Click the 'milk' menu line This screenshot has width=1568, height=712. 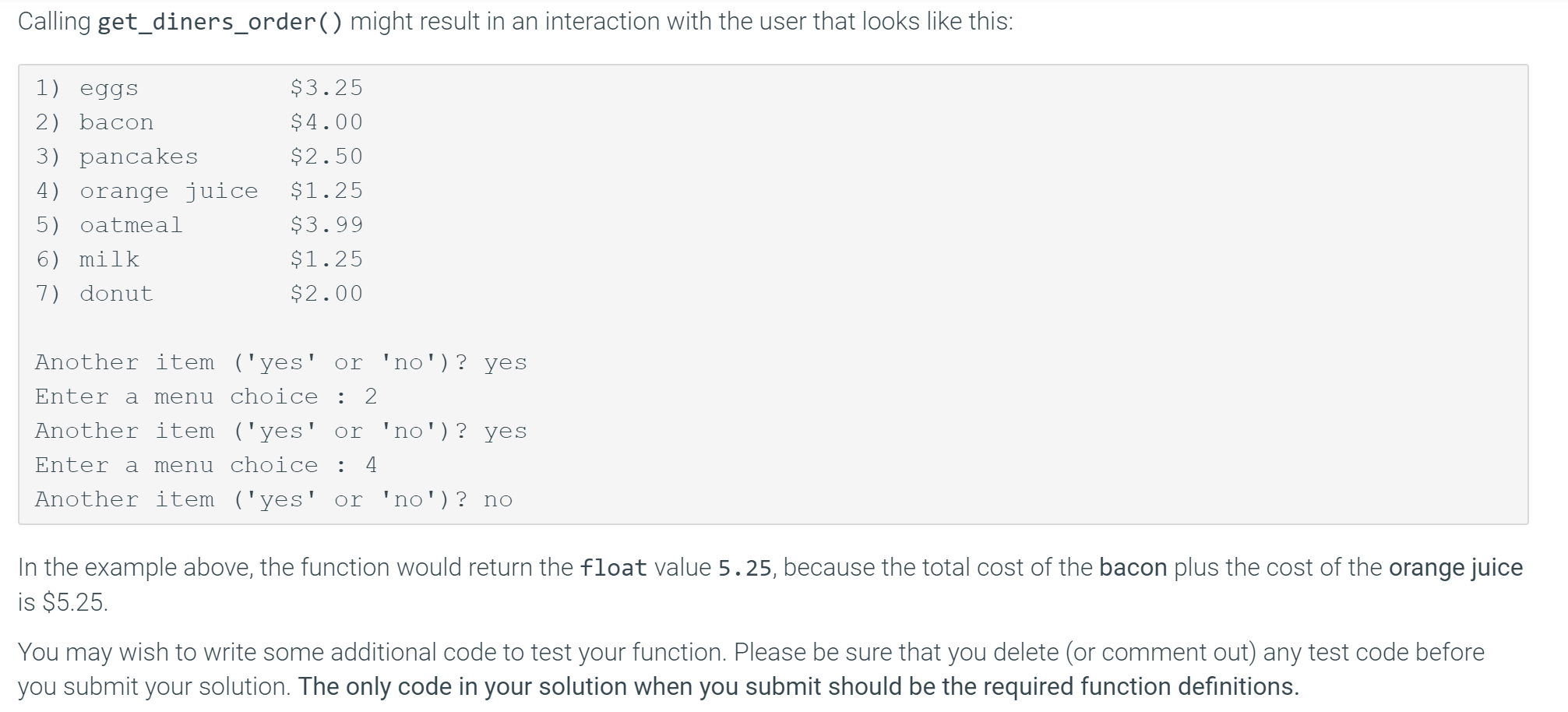click(x=199, y=259)
